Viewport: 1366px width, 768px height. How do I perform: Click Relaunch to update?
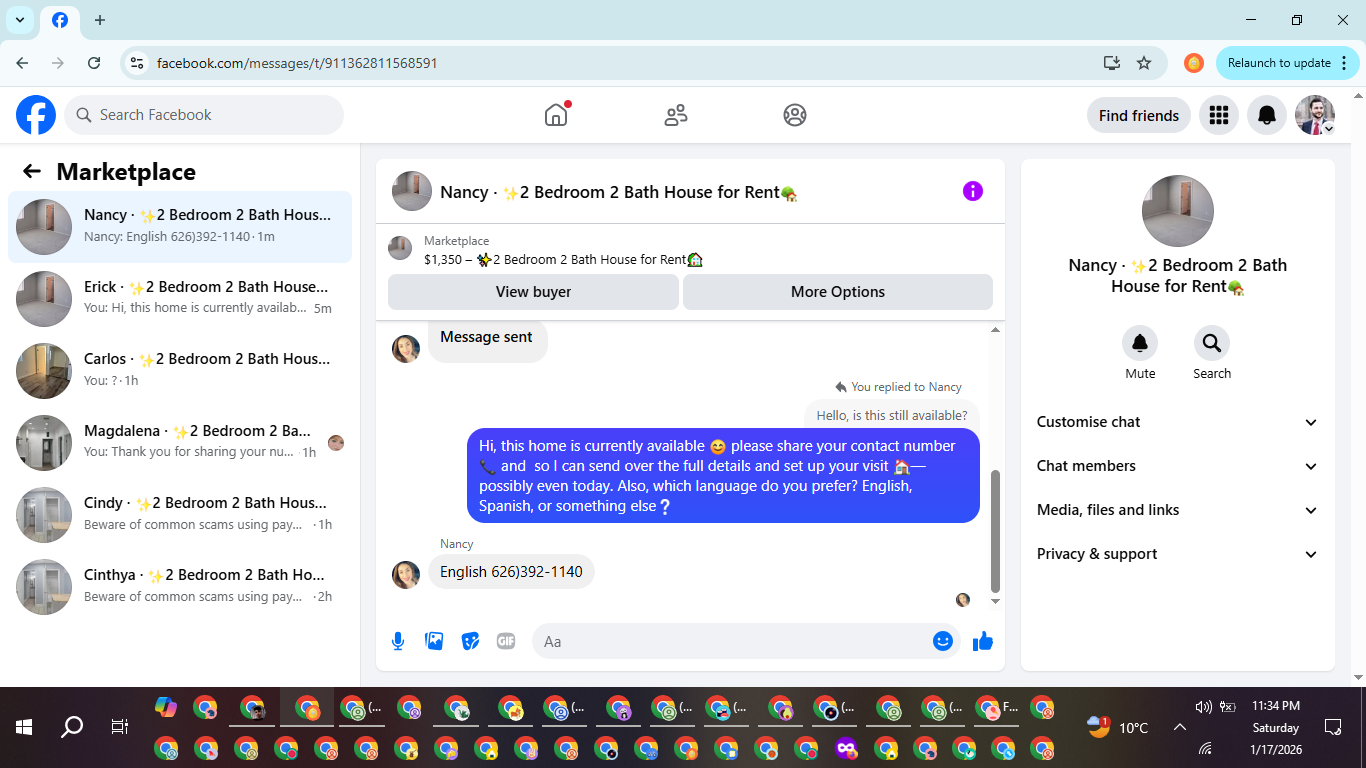[1279, 63]
